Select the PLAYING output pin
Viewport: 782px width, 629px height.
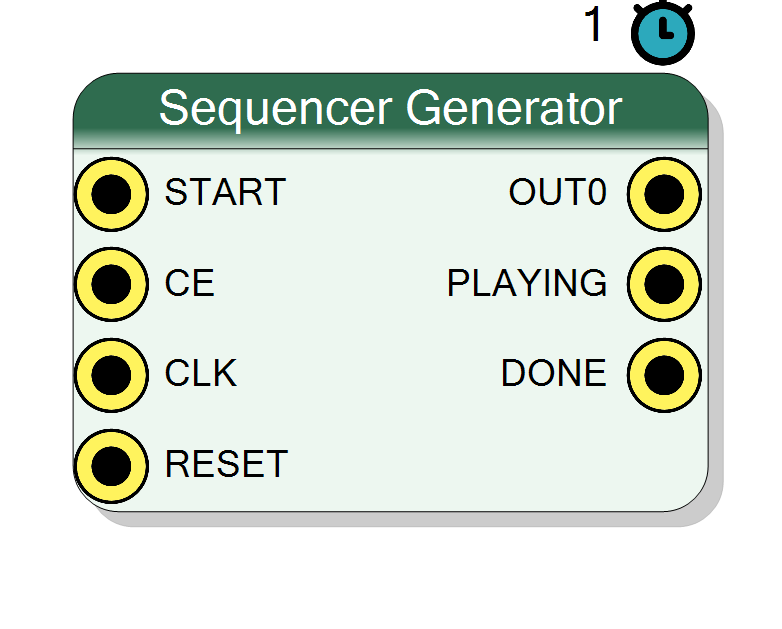click(x=664, y=284)
